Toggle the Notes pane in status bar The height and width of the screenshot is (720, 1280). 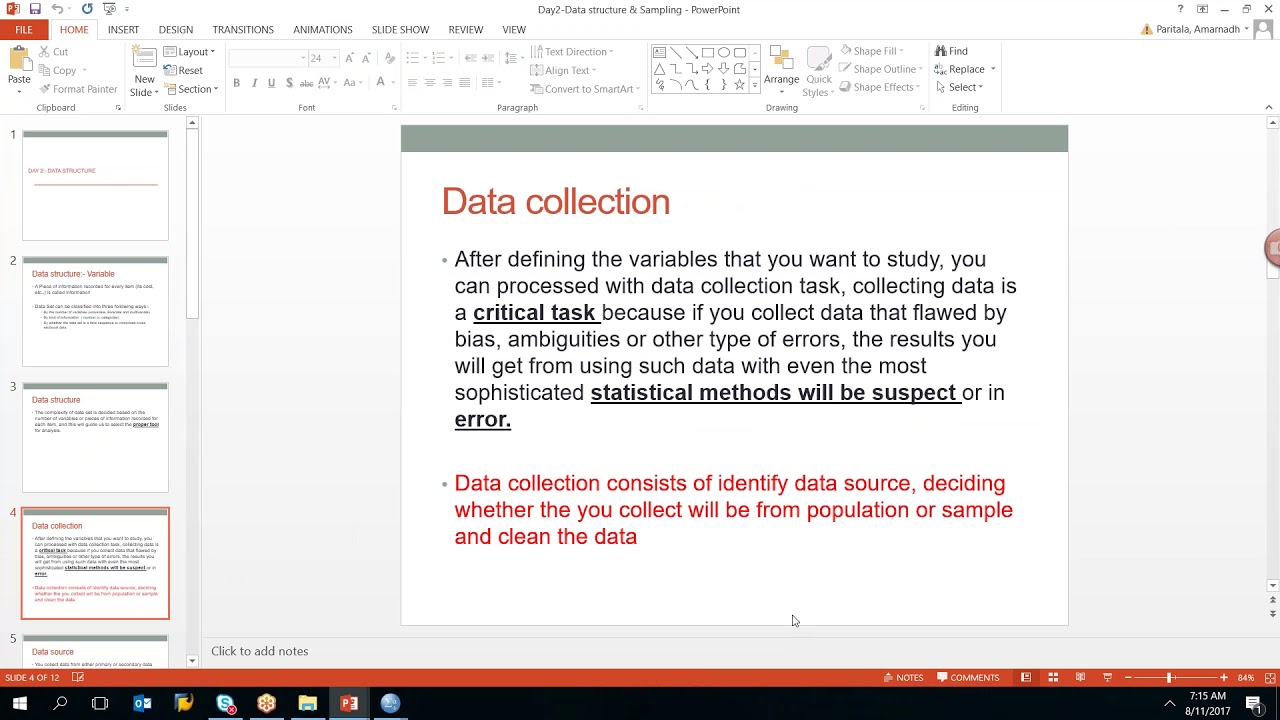click(904, 678)
